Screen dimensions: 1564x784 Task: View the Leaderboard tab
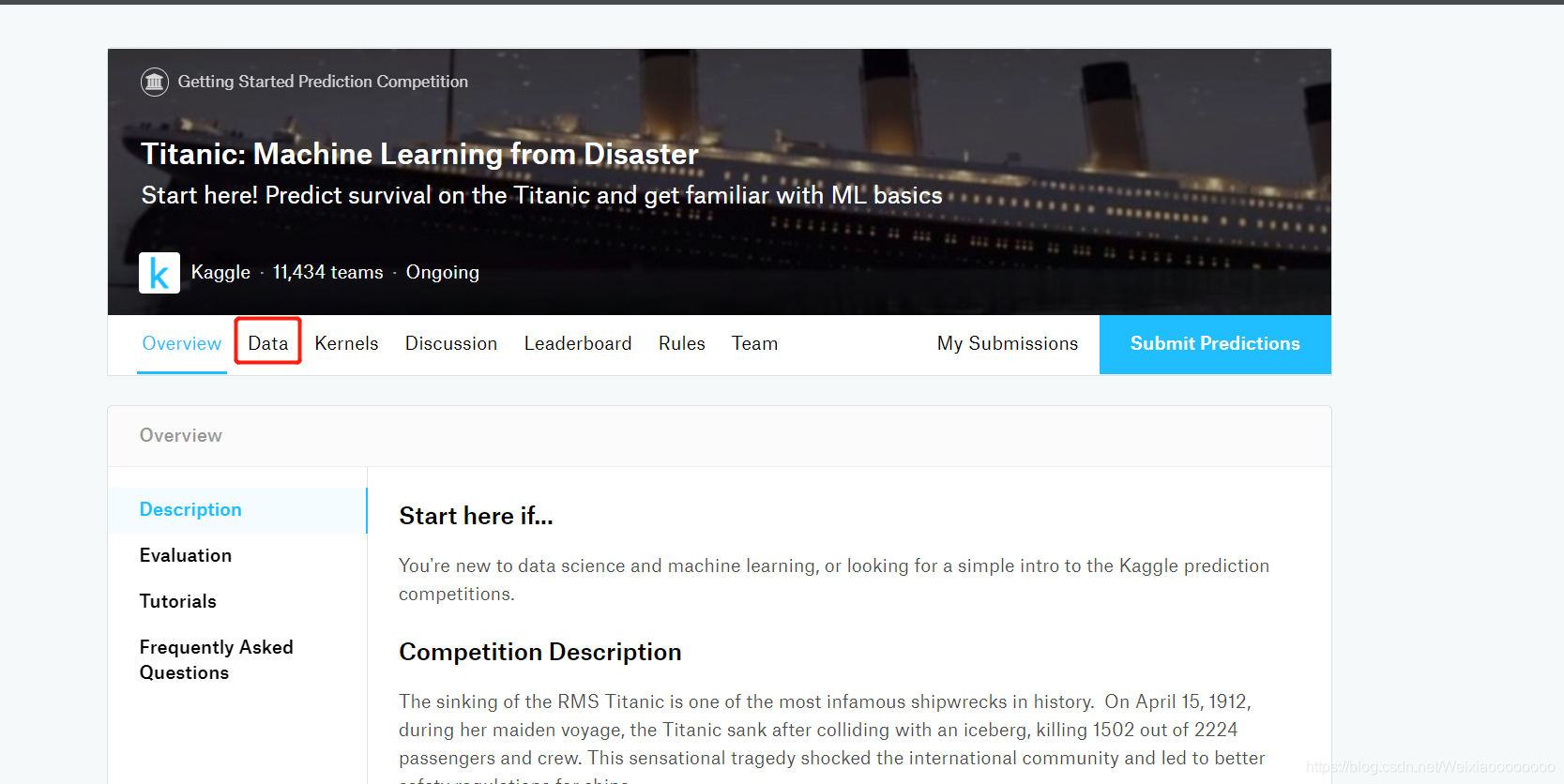point(578,343)
